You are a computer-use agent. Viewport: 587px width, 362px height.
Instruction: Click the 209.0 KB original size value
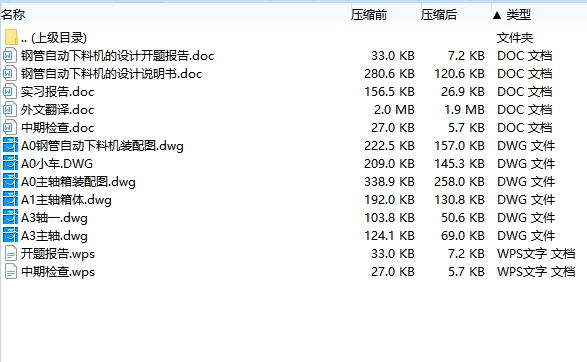pos(389,164)
